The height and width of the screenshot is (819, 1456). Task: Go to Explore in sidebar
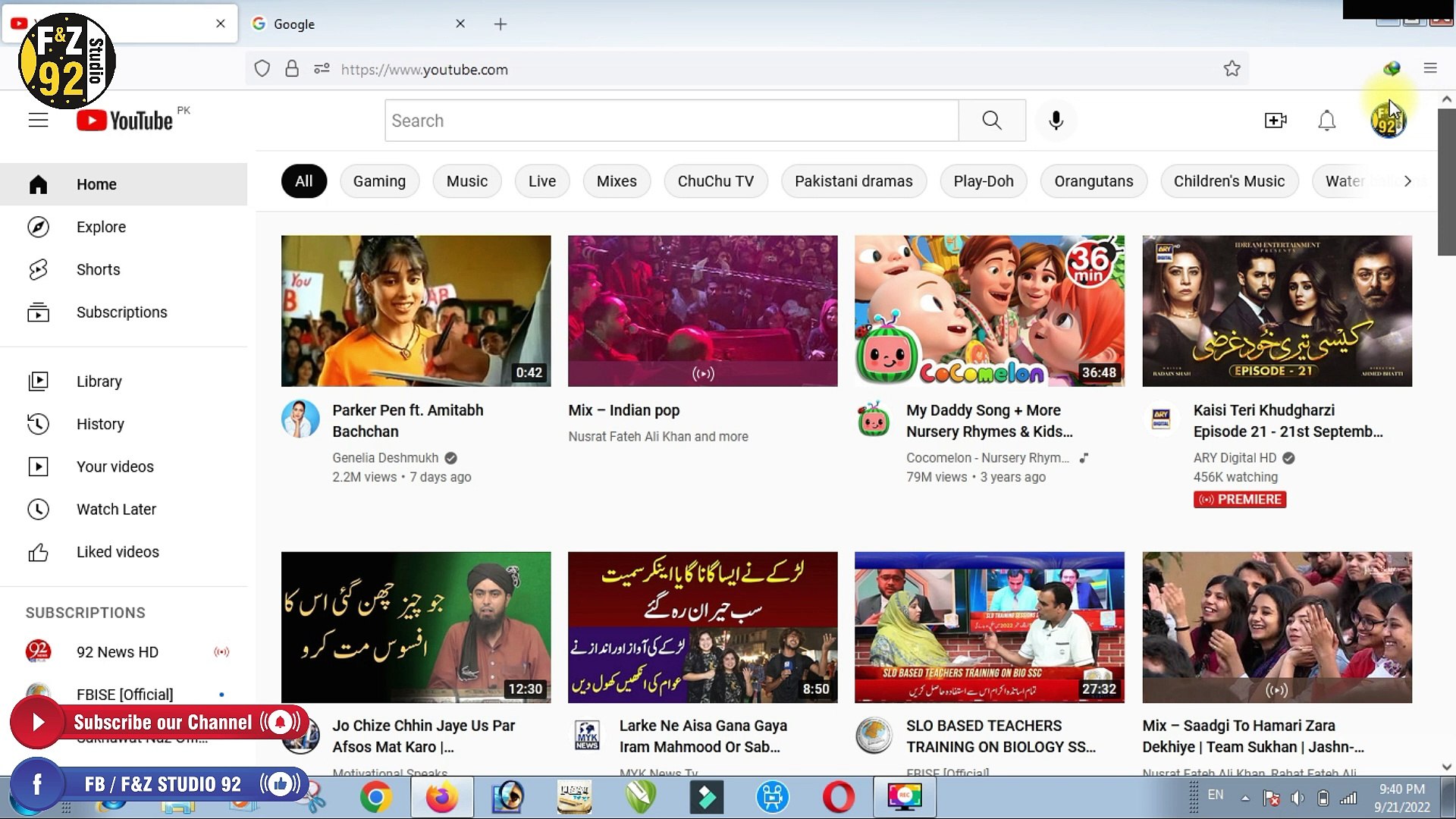pyautogui.click(x=124, y=227)
